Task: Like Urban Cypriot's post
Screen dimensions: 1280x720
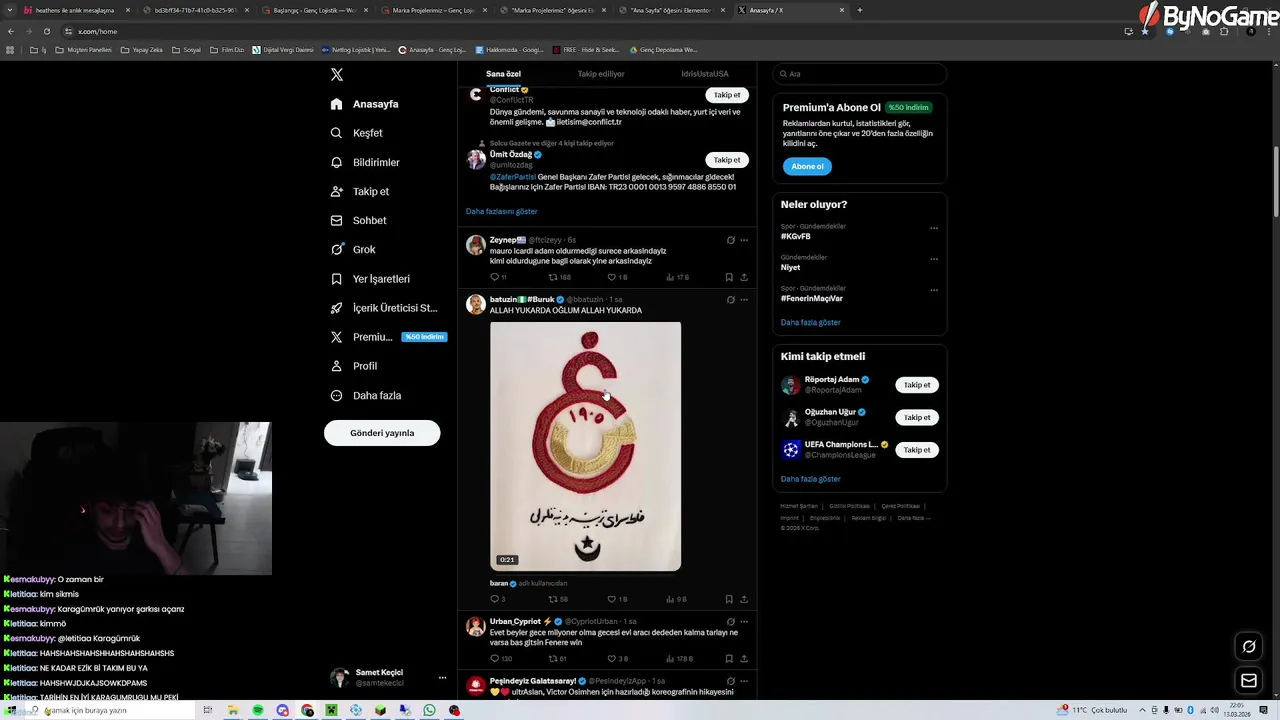Action: (617, 658)
